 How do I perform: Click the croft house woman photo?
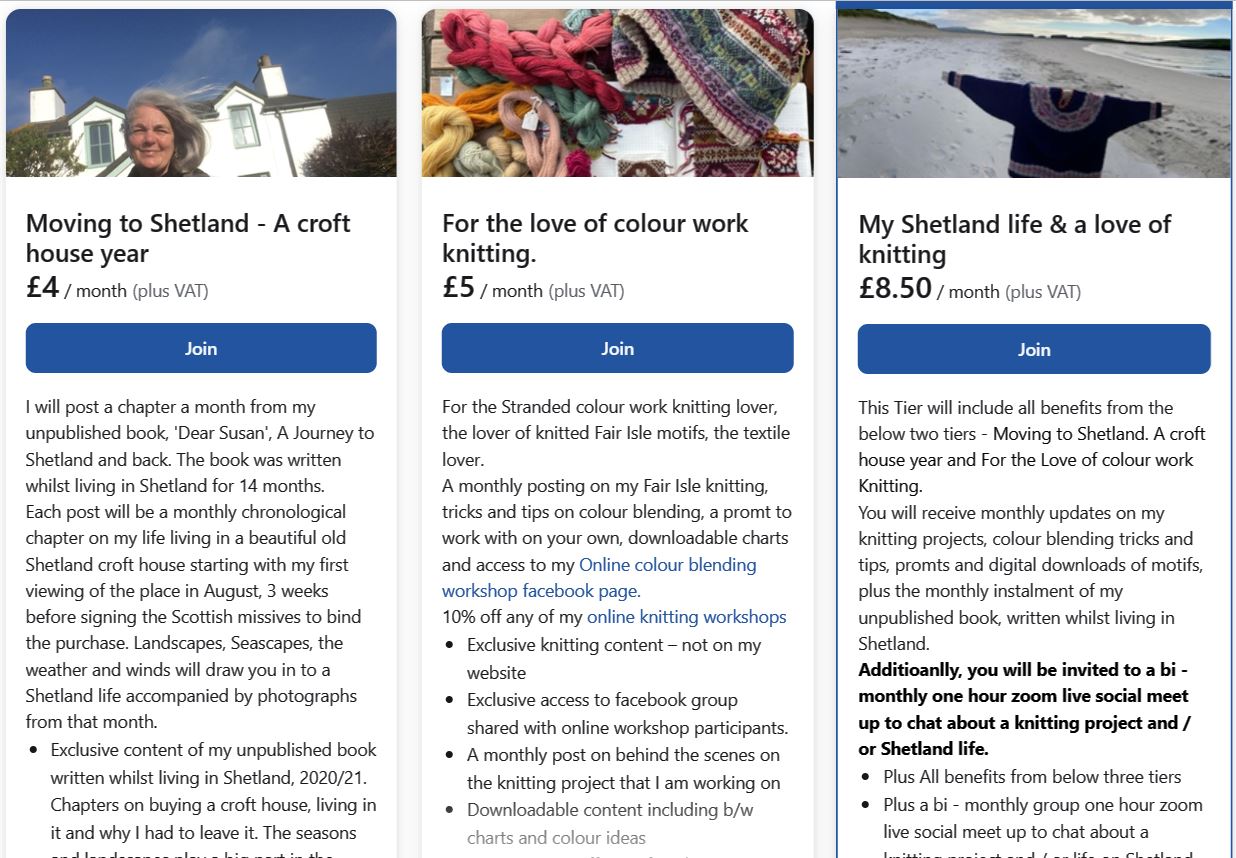coord(201,93)
